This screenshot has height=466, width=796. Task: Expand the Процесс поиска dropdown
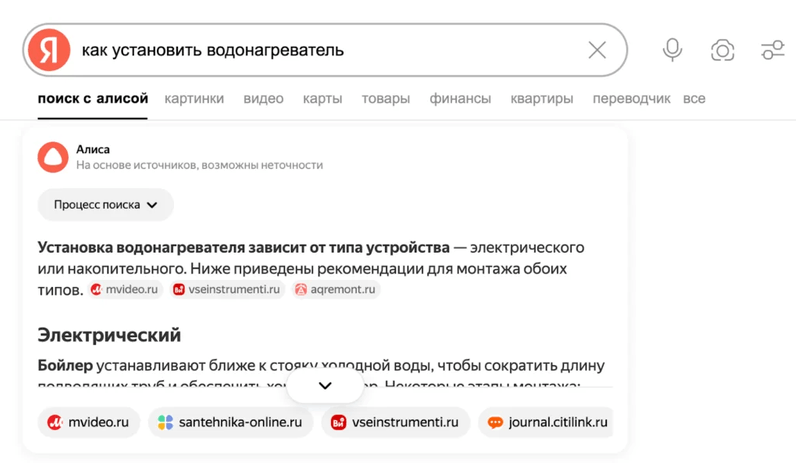(x=106, y=205)
